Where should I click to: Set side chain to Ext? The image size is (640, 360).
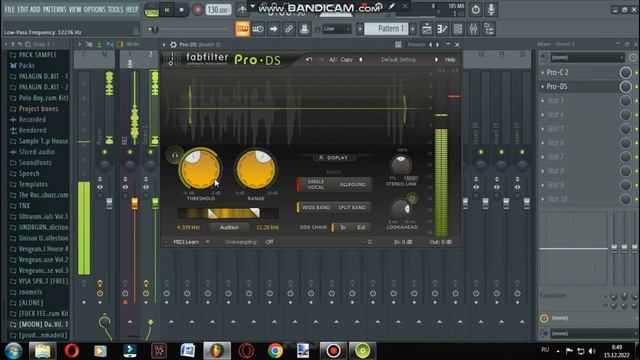(x=361, y=227)
